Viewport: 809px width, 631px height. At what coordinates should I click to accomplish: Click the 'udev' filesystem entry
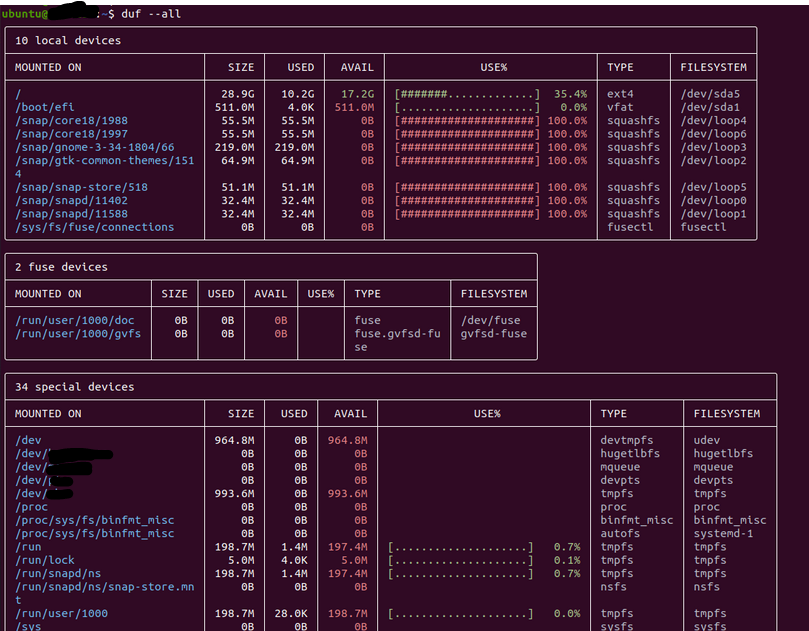(x=707, y=440)
